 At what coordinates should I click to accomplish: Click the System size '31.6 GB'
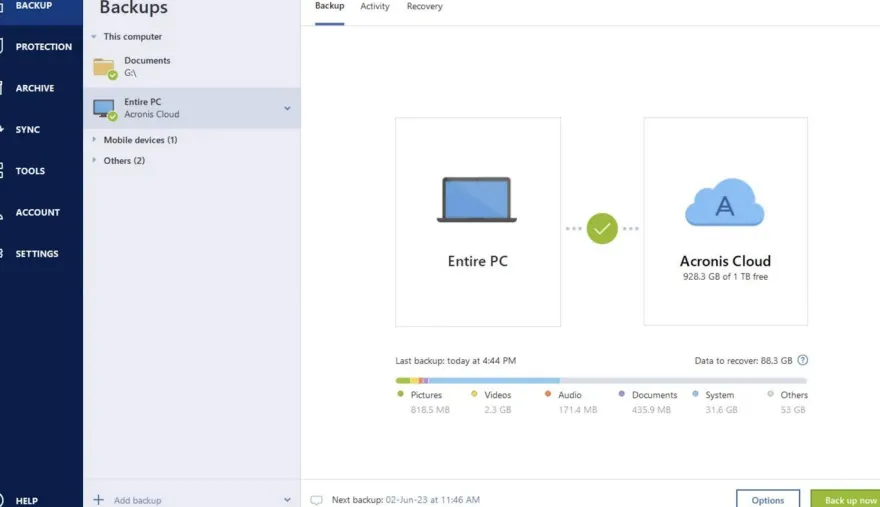click(x=721, y=410)
